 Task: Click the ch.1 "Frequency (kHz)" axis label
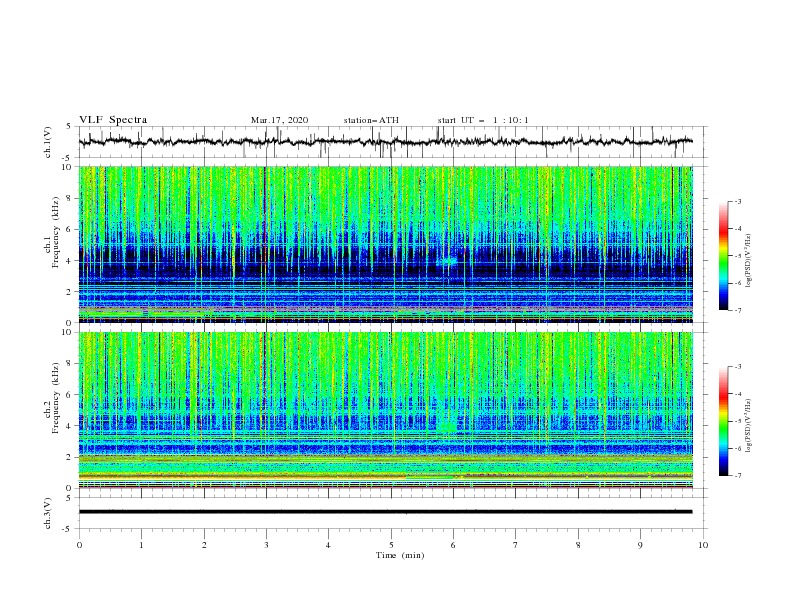click(56, 232)
